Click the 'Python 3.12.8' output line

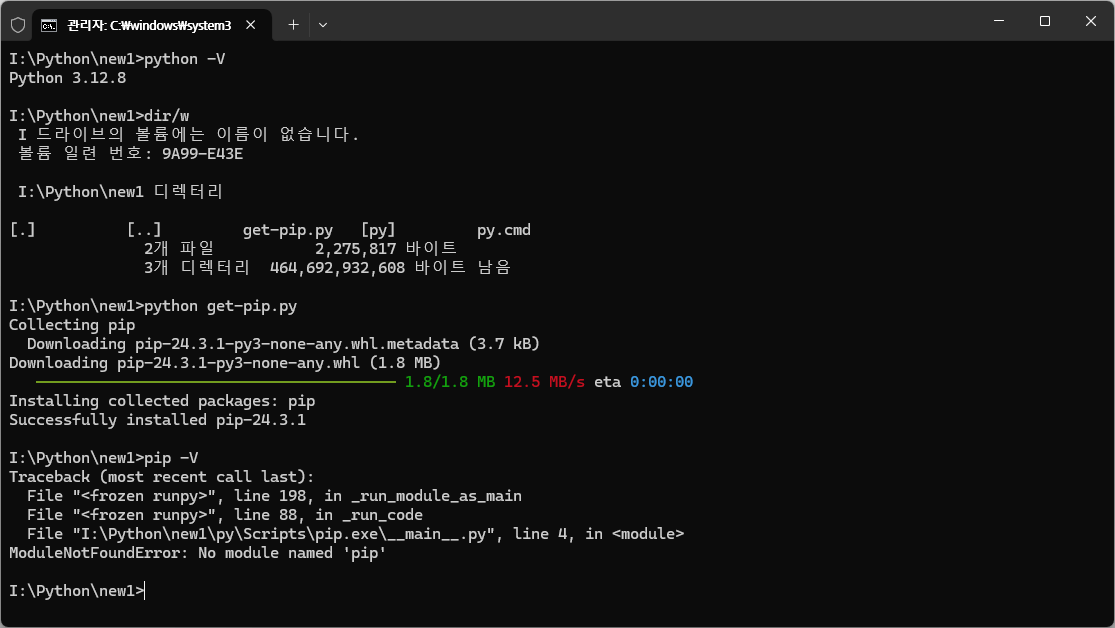pyautogui.click(x=68, y=78)
